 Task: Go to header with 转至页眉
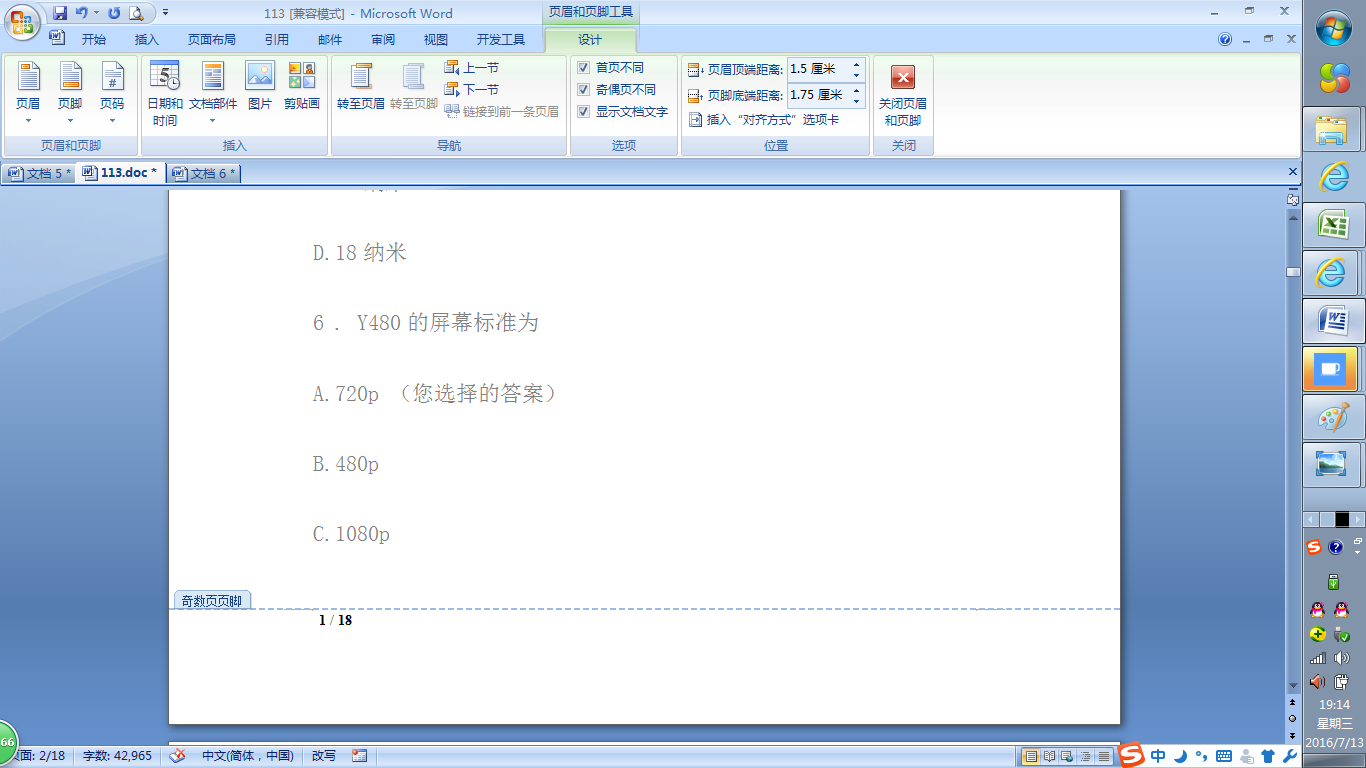[x=361, y=86]
